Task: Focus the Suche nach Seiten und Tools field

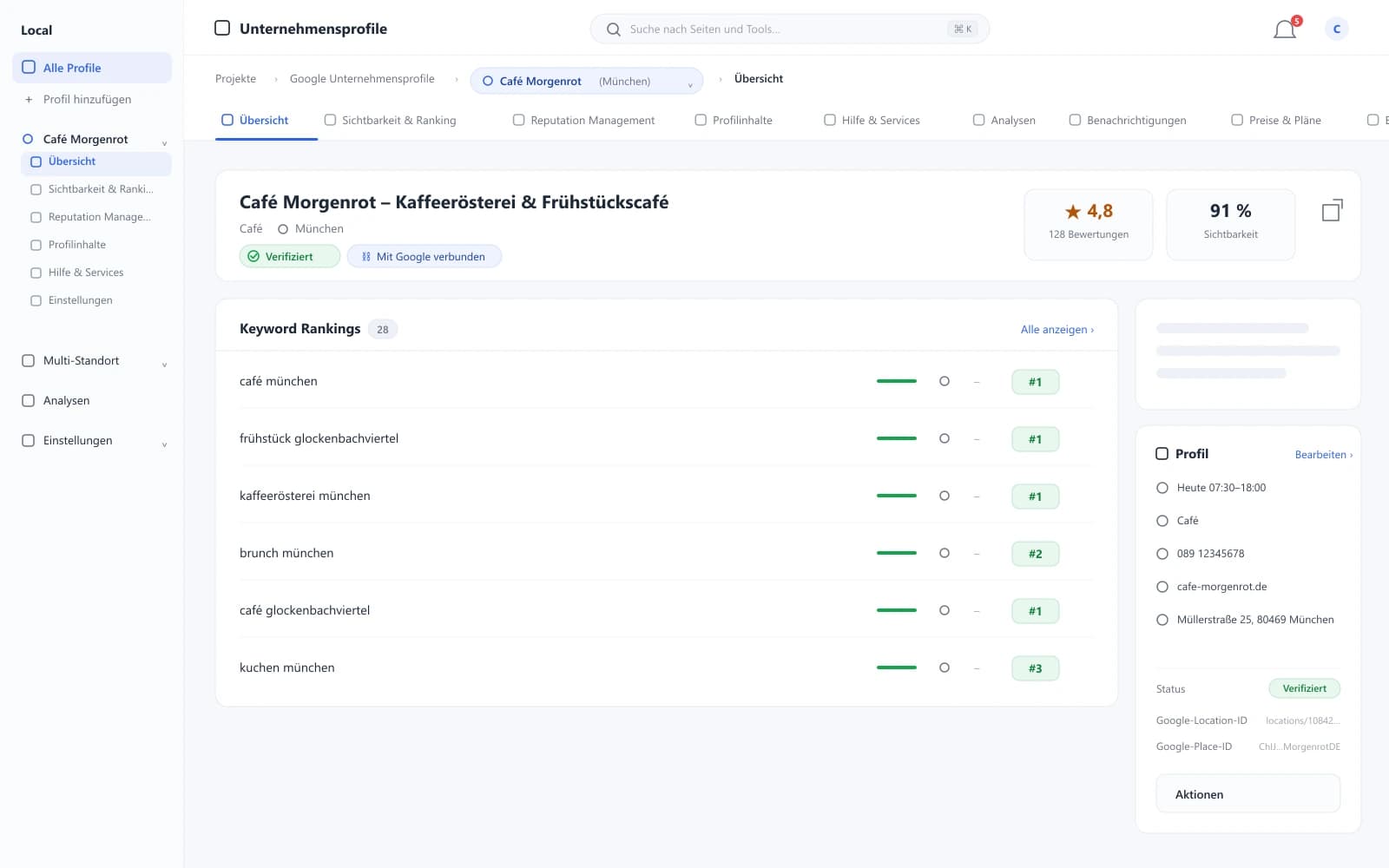Action: (790, 30)
